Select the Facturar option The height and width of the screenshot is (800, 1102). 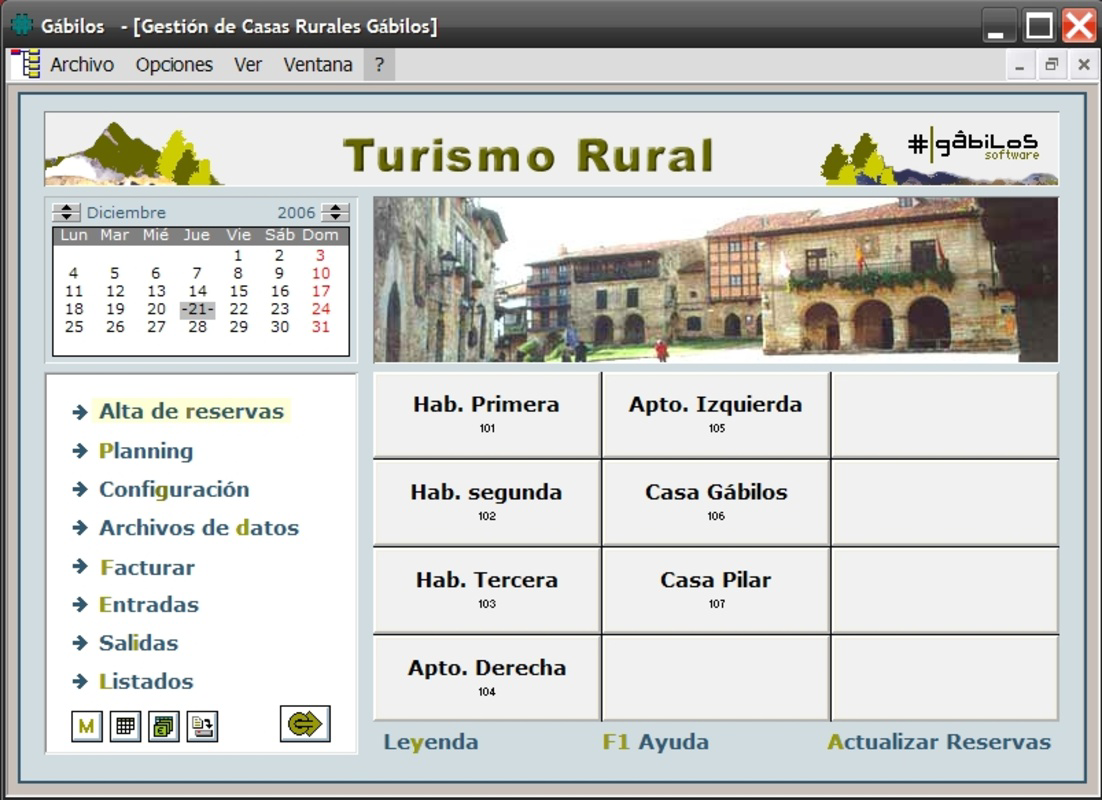147,567
